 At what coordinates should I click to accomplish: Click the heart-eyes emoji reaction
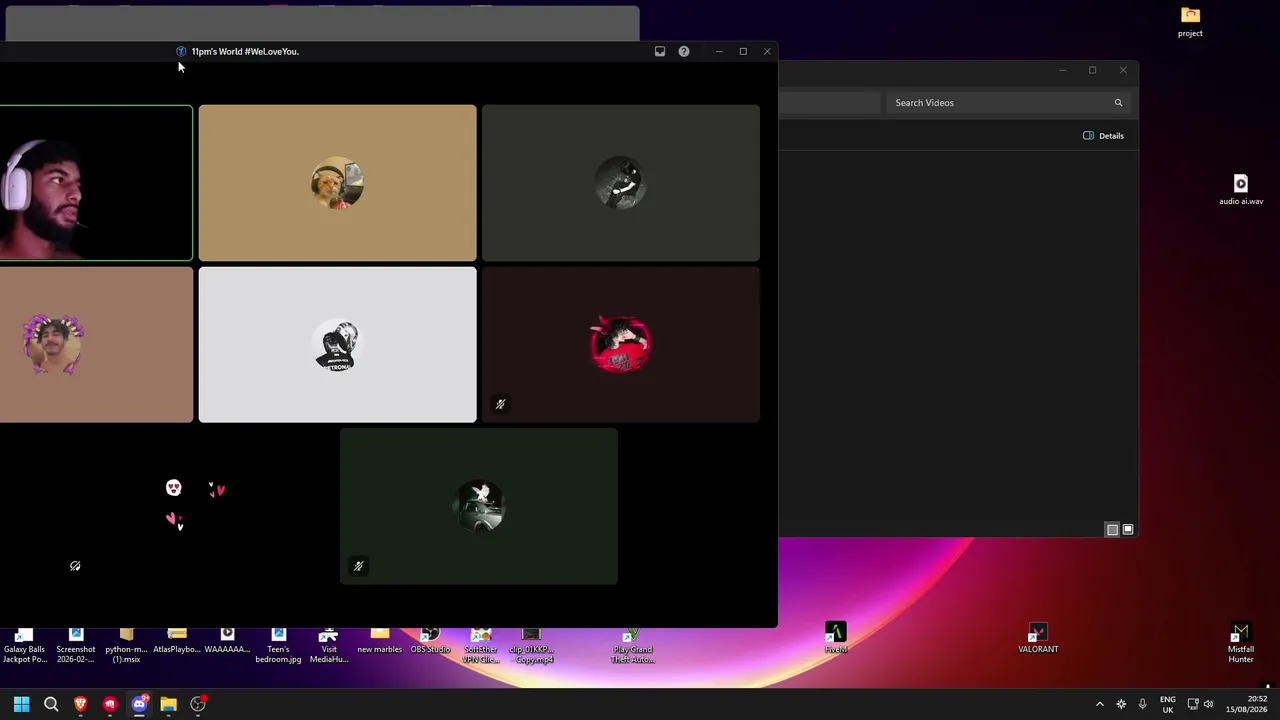(174, 487)
